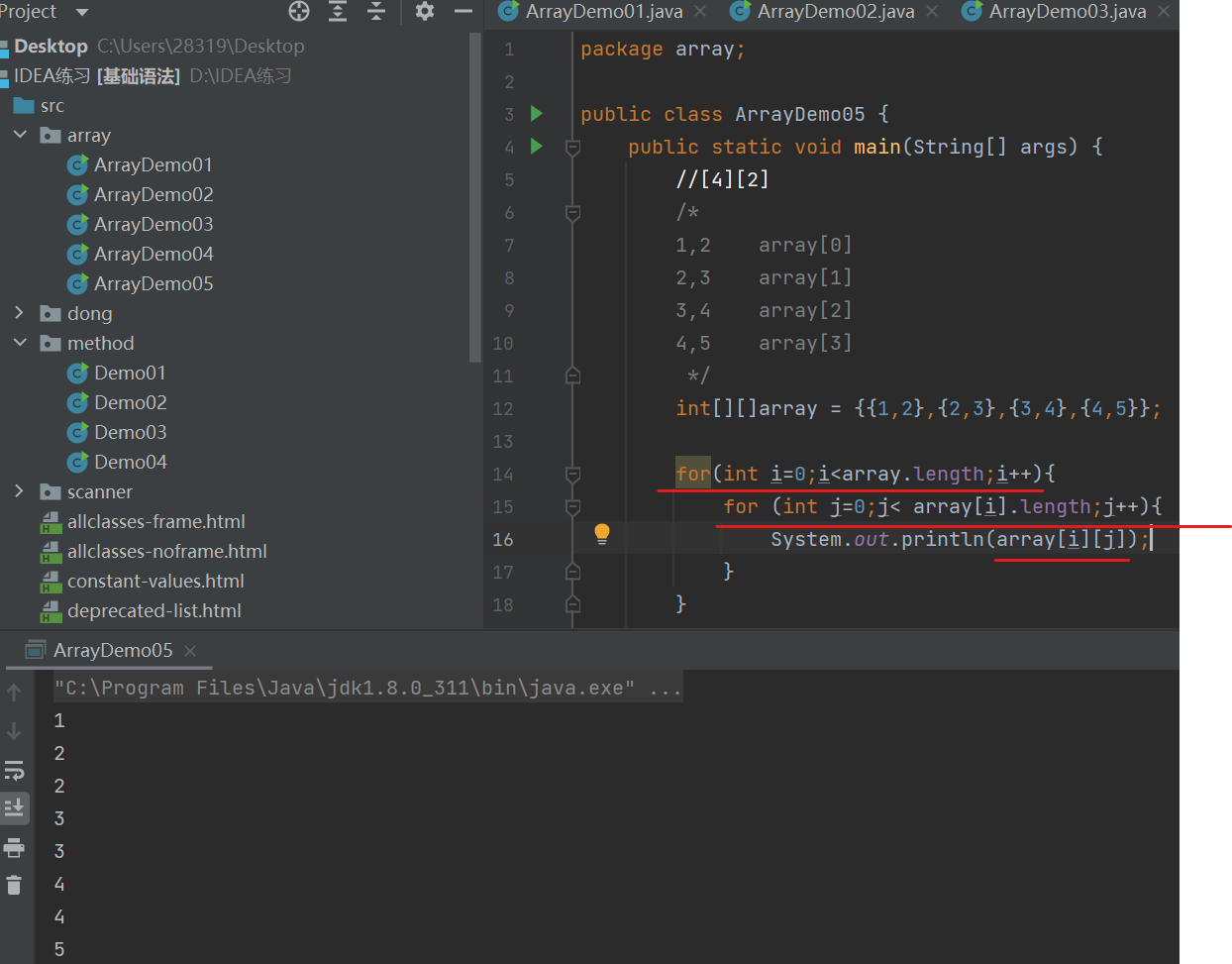This screenshot has height=964, width=1232.
Task: Click line number 12 in the gutter
Action: tap(503, 408)
